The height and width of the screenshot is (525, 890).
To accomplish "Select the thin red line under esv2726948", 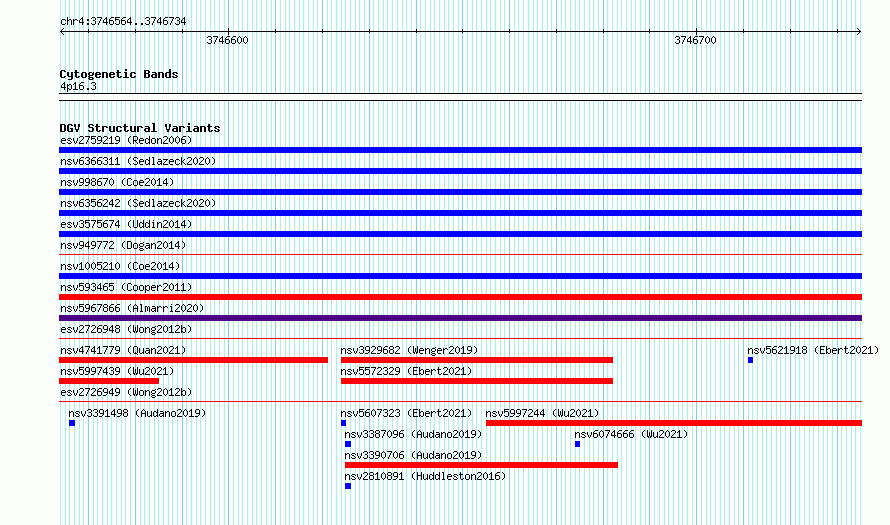I will pyautogui.click(x=460, y=339).
